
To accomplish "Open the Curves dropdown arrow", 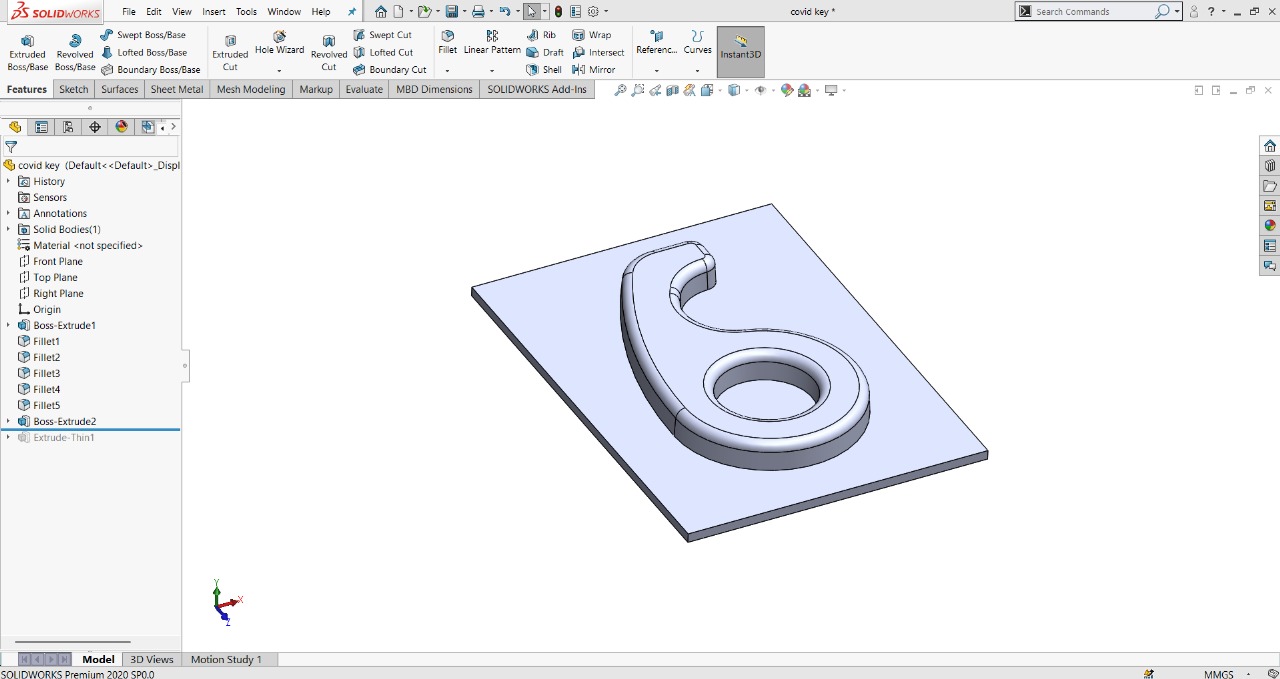I will pos(697,71).
